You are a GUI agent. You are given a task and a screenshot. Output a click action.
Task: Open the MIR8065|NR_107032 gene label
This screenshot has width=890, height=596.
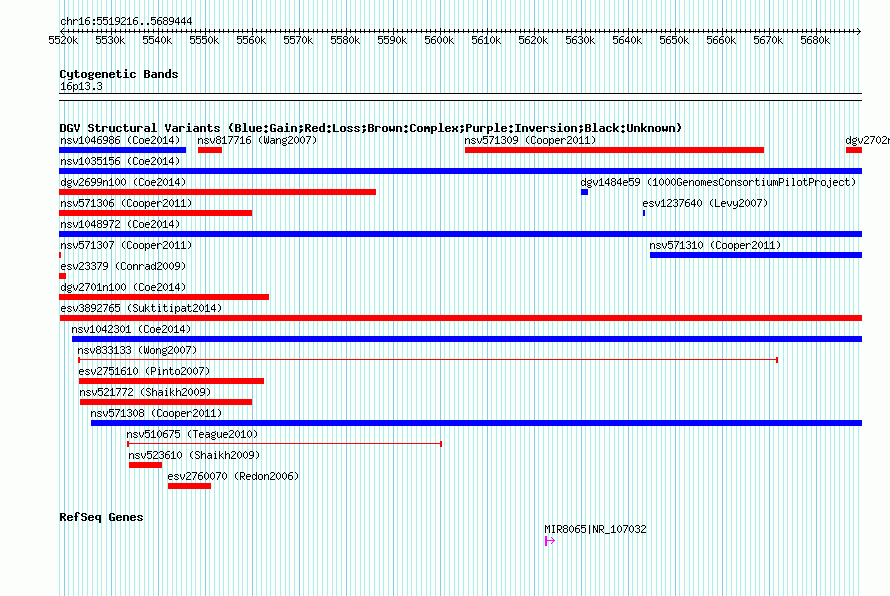point(595,529)
